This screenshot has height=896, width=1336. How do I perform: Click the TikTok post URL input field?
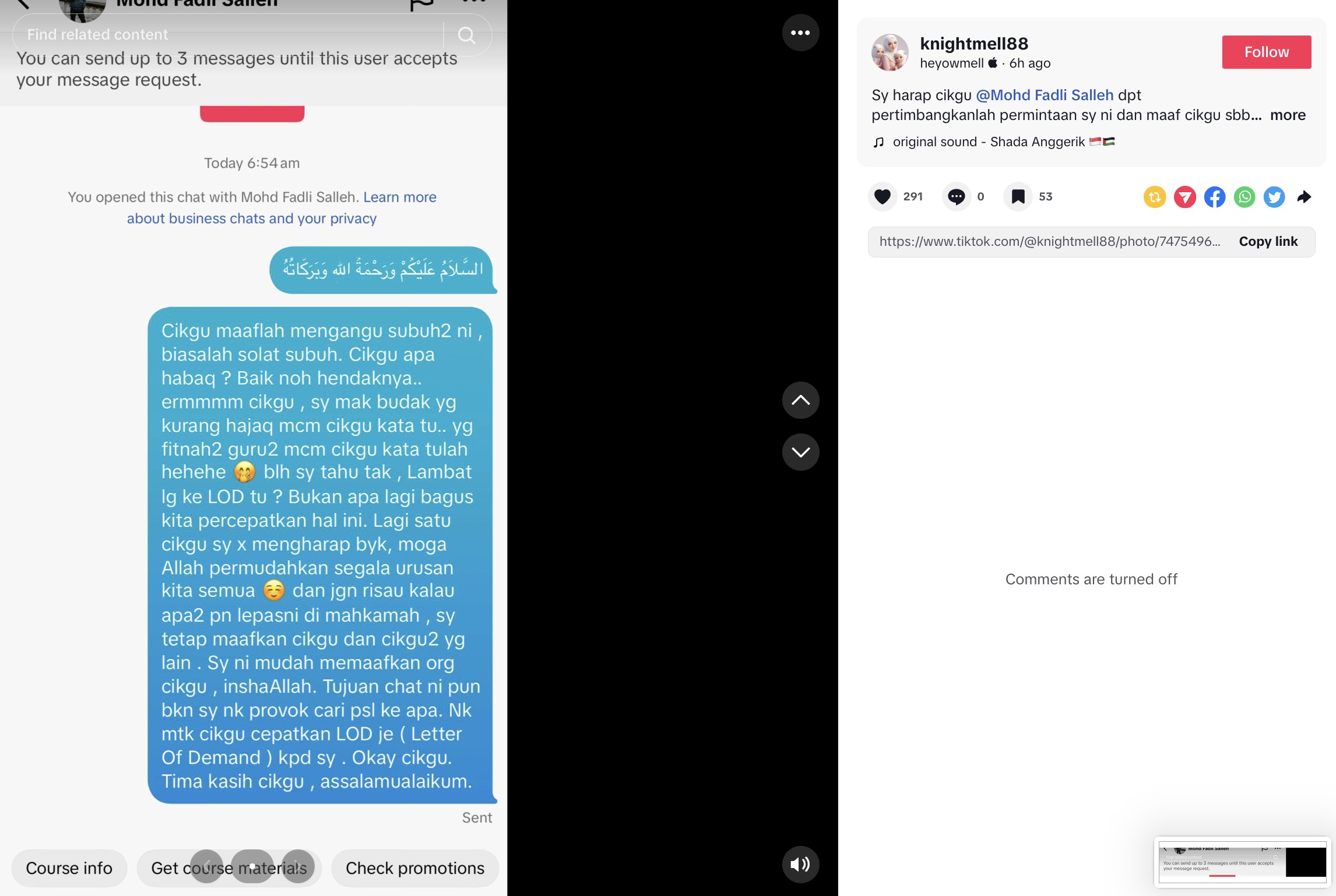1050,241
